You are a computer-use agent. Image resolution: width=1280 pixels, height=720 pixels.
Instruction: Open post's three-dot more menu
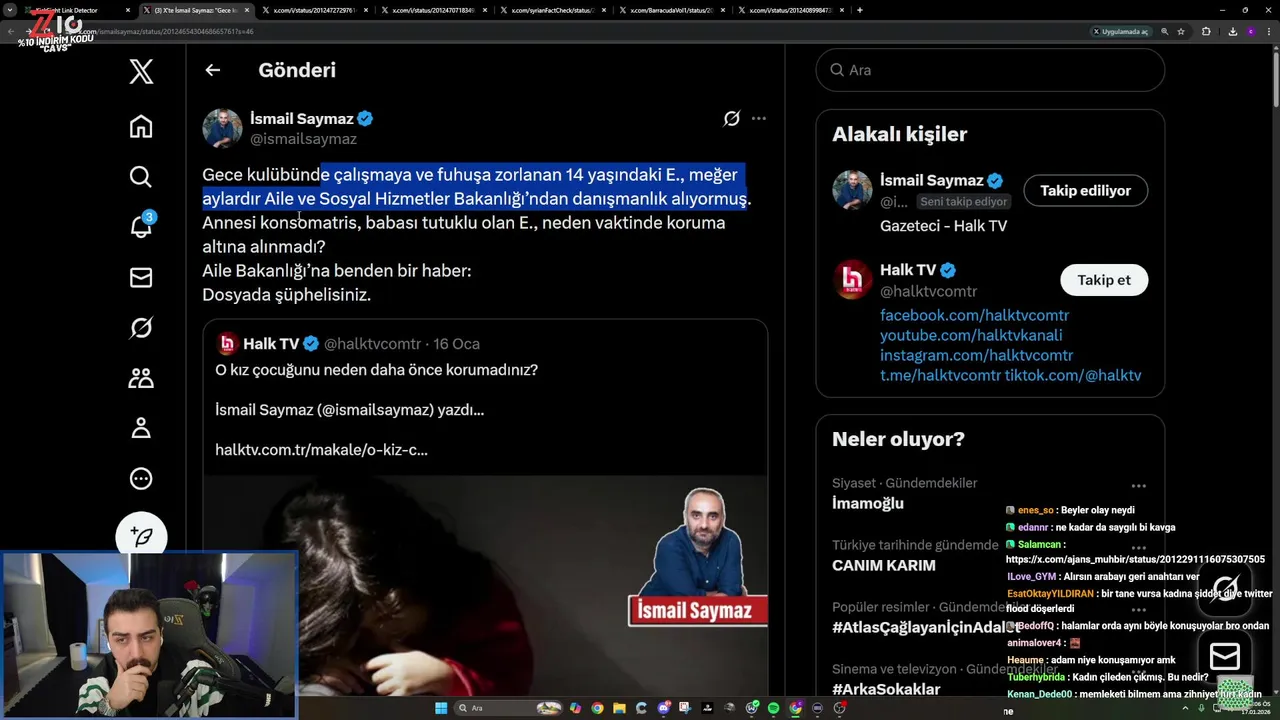pos(759,118)
